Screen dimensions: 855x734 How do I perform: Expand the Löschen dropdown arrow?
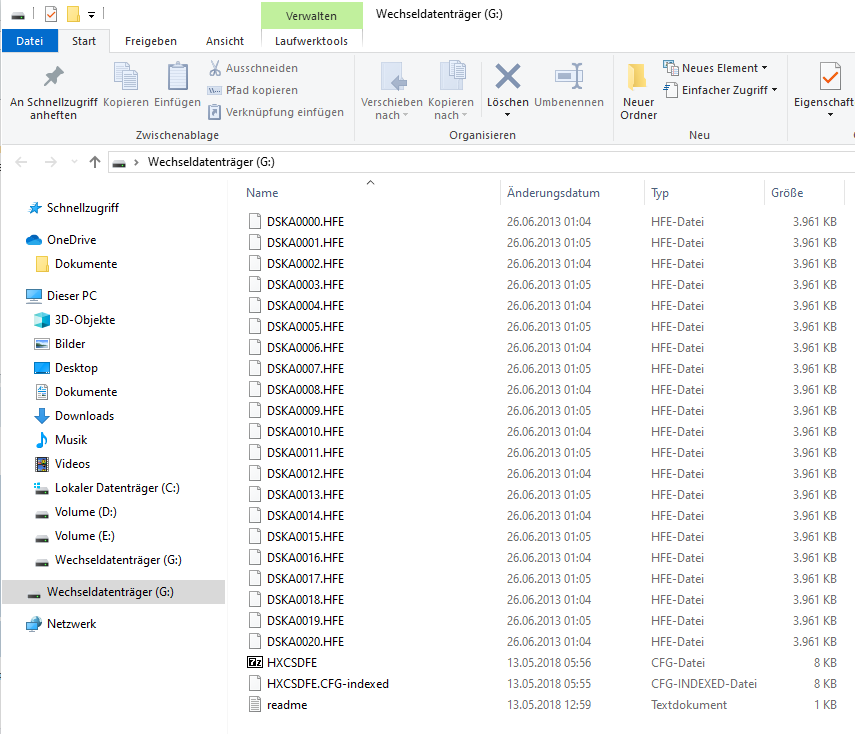click(x=508, y=115)
